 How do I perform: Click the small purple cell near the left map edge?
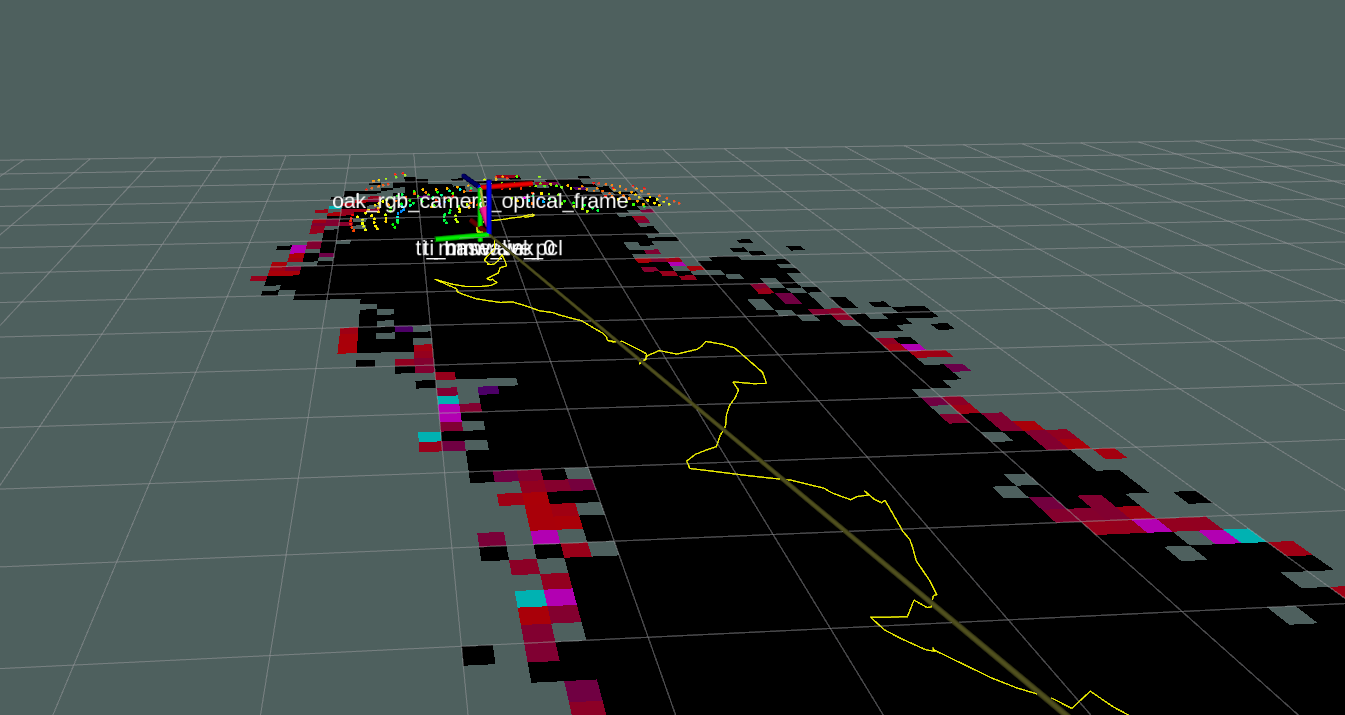(488, 390)
